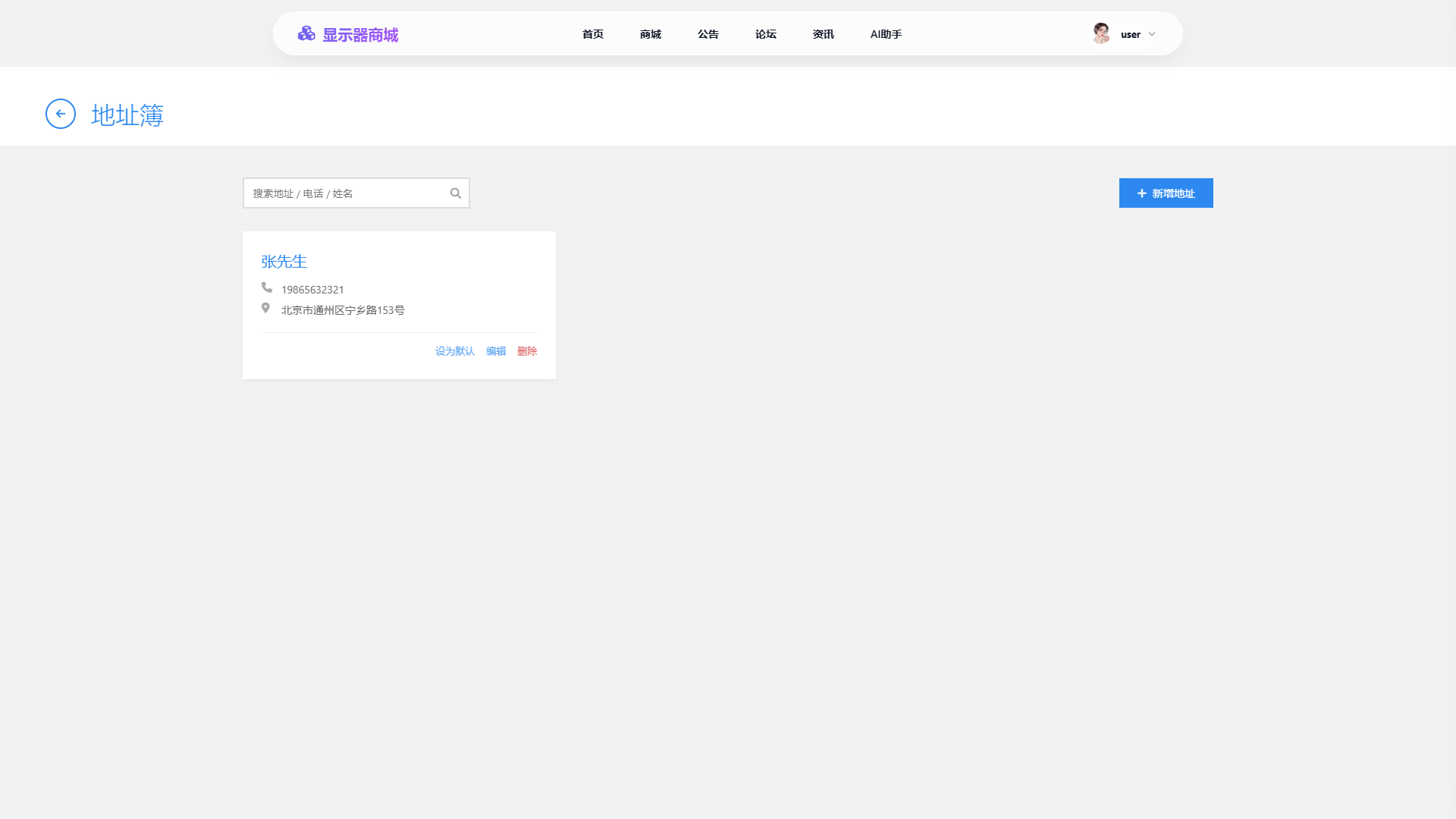Image resolution: width=1456 pixels, height=819 pixels.
Task: Click the phone number 19865632321
Action: (312, 290)
